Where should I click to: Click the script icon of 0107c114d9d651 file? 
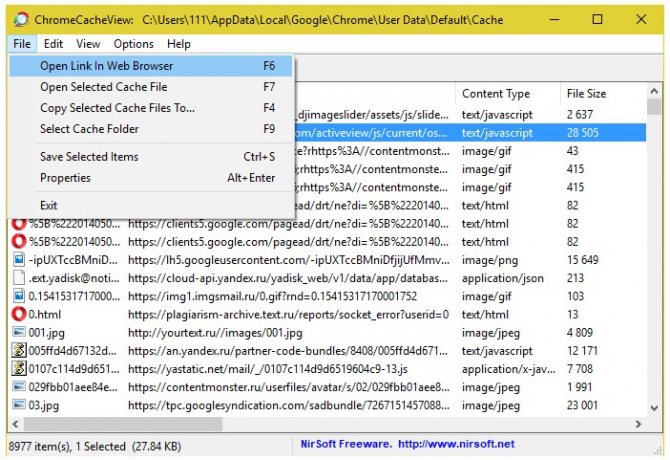18,368
